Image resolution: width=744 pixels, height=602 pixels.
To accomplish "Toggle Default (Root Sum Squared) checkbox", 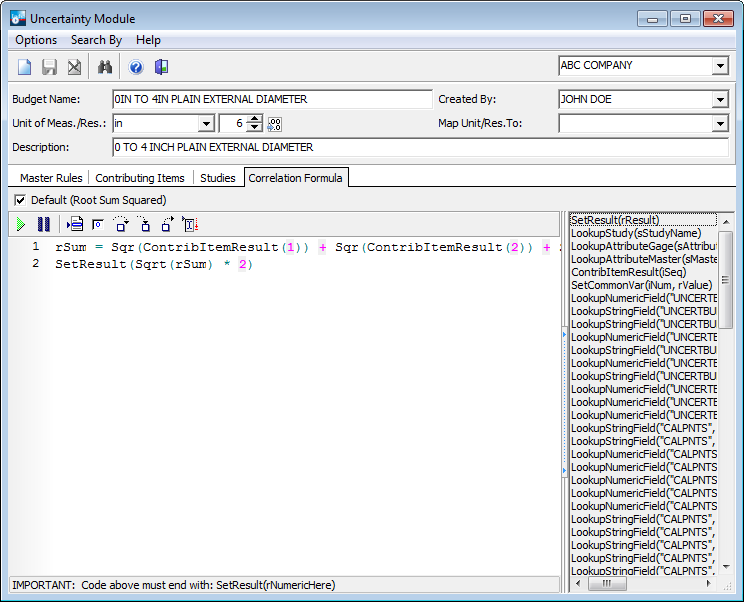I will pos(21,200).
